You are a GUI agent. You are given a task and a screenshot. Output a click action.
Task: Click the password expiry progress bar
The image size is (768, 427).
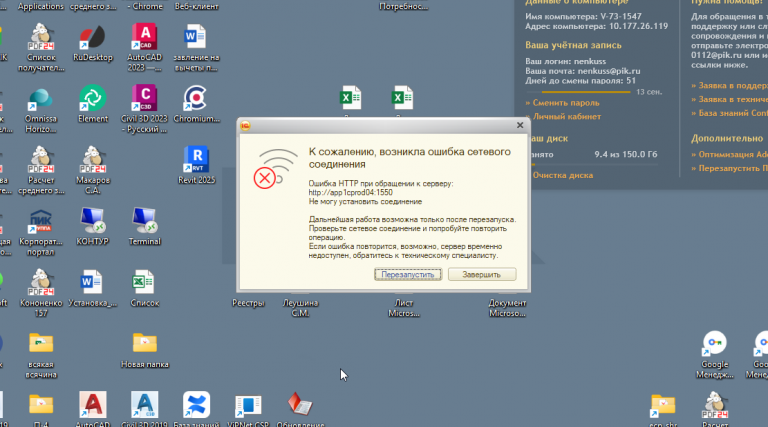(x=578, y=92)
